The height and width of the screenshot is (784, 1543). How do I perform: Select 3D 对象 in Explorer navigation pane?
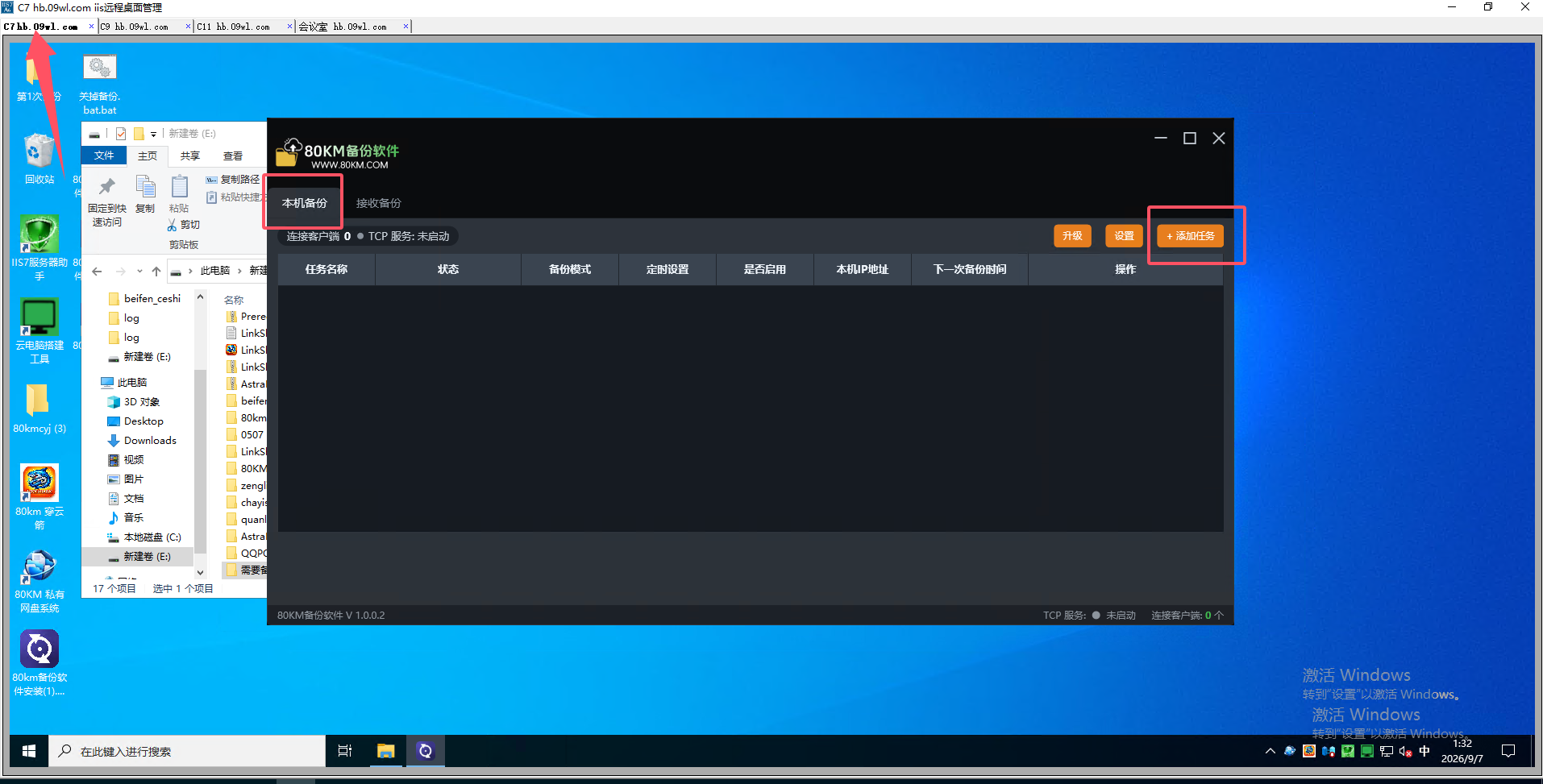point(134,402)
